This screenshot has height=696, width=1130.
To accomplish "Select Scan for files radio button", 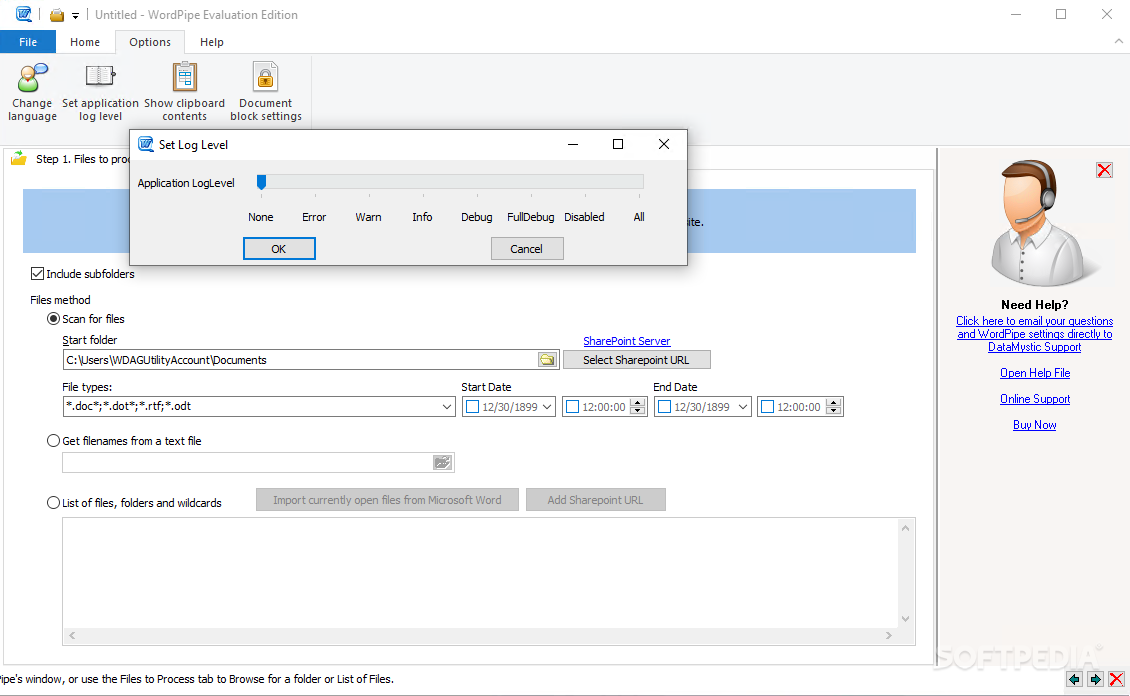I will (x=53, y=318).
